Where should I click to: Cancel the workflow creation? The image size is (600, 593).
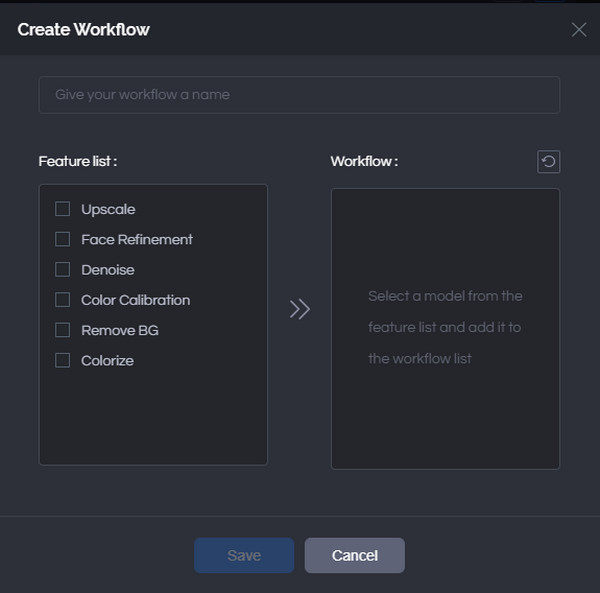pos(355,555)
